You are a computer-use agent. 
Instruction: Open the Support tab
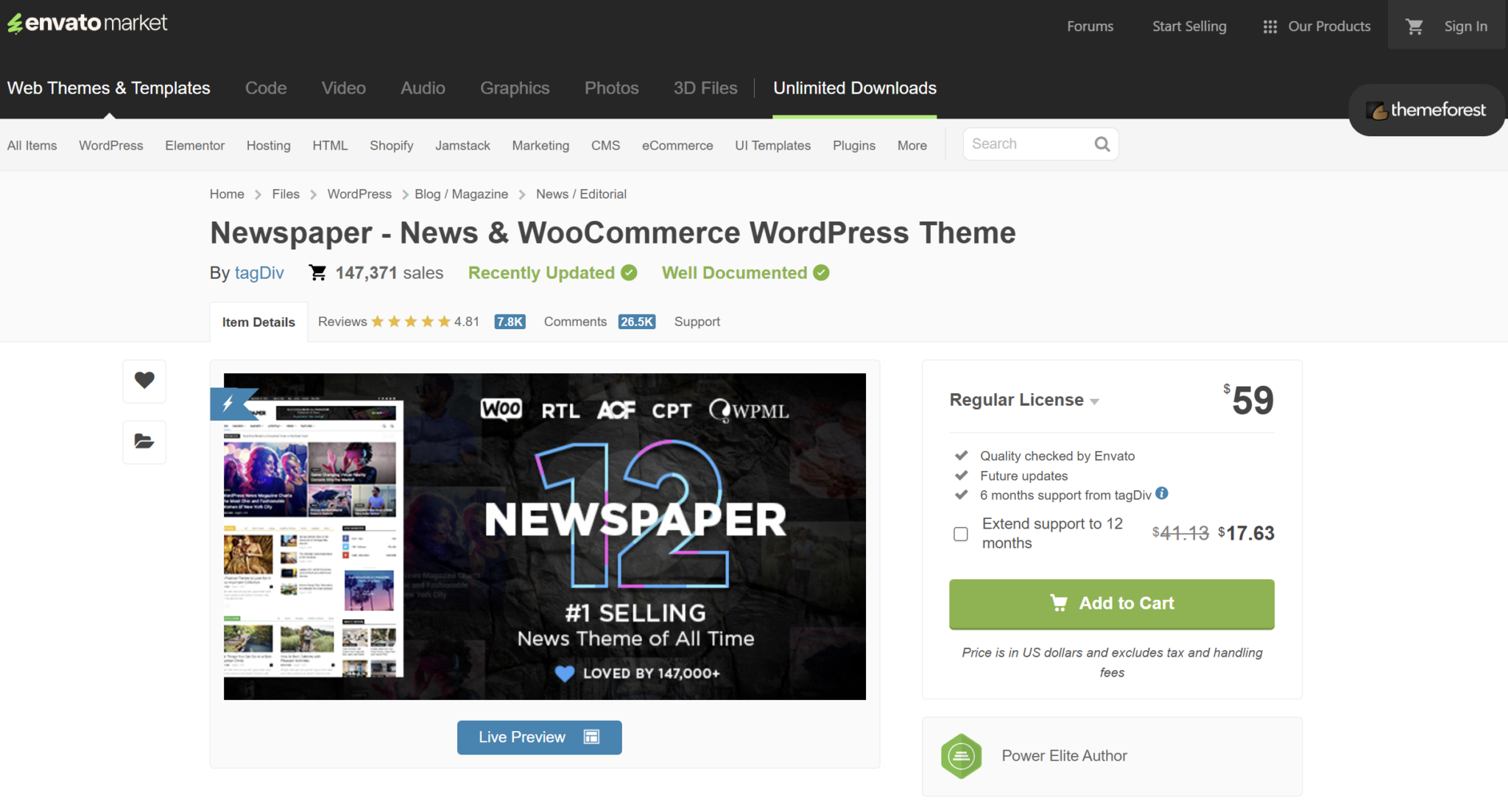697,321
